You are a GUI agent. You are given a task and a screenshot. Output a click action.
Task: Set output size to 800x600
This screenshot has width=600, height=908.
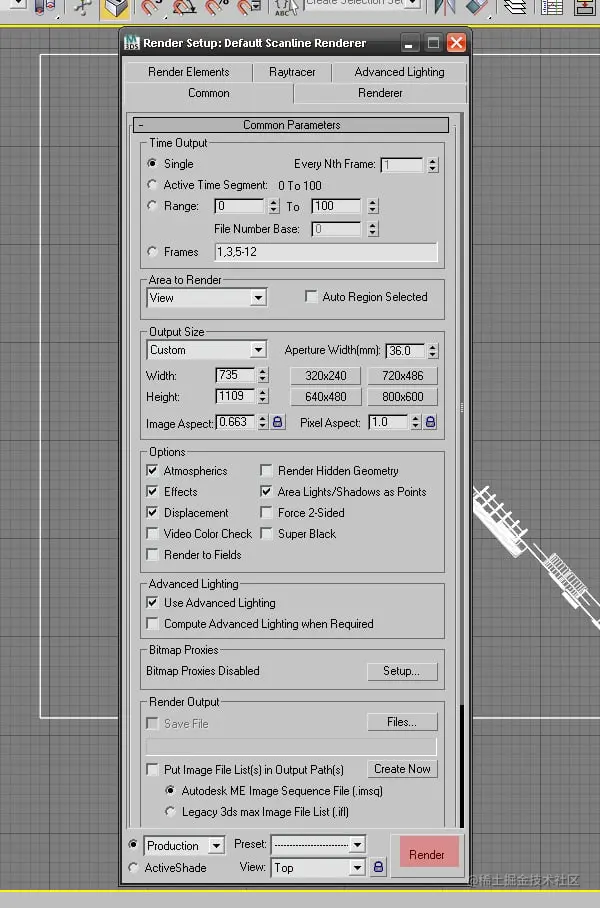pyautogui.click(x=403, y=397)
